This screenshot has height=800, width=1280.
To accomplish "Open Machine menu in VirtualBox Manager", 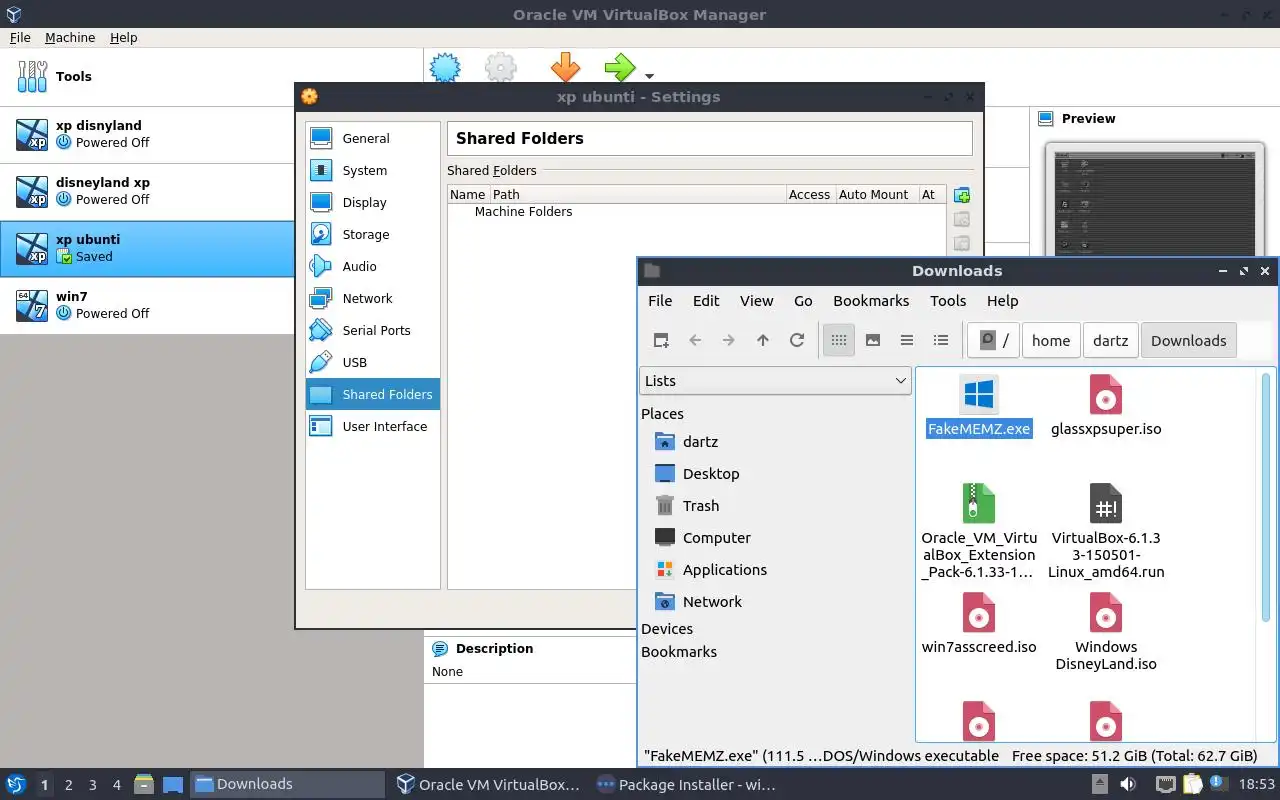I will click(70, 37).
